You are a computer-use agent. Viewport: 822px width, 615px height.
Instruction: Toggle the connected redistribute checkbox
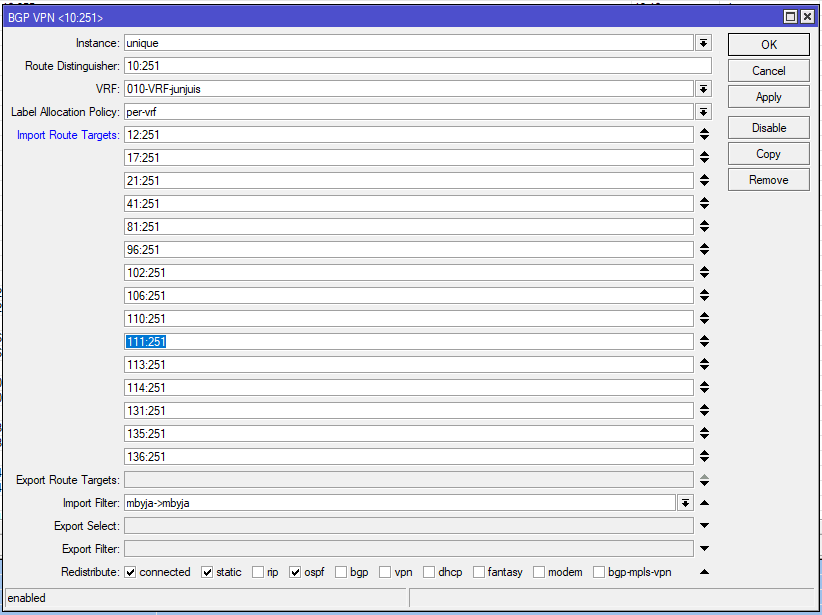click(130, 572)
